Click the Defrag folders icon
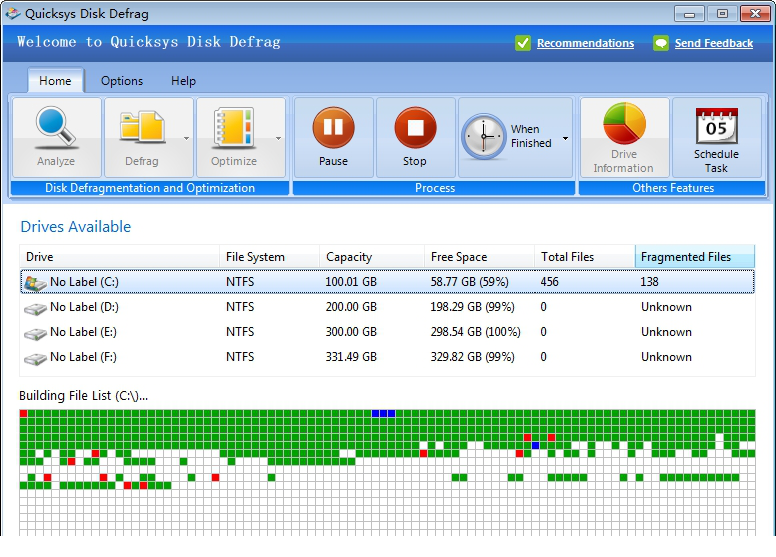This screenshot has width=776, height=557. pyautogui.click(x=142, y=127)
